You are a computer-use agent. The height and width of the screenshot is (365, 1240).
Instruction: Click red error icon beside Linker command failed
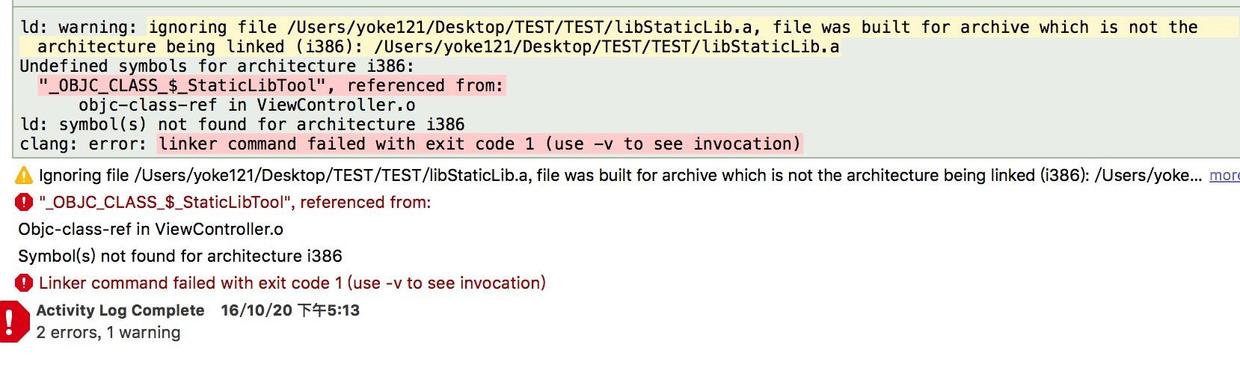click(x=24, y=283)
